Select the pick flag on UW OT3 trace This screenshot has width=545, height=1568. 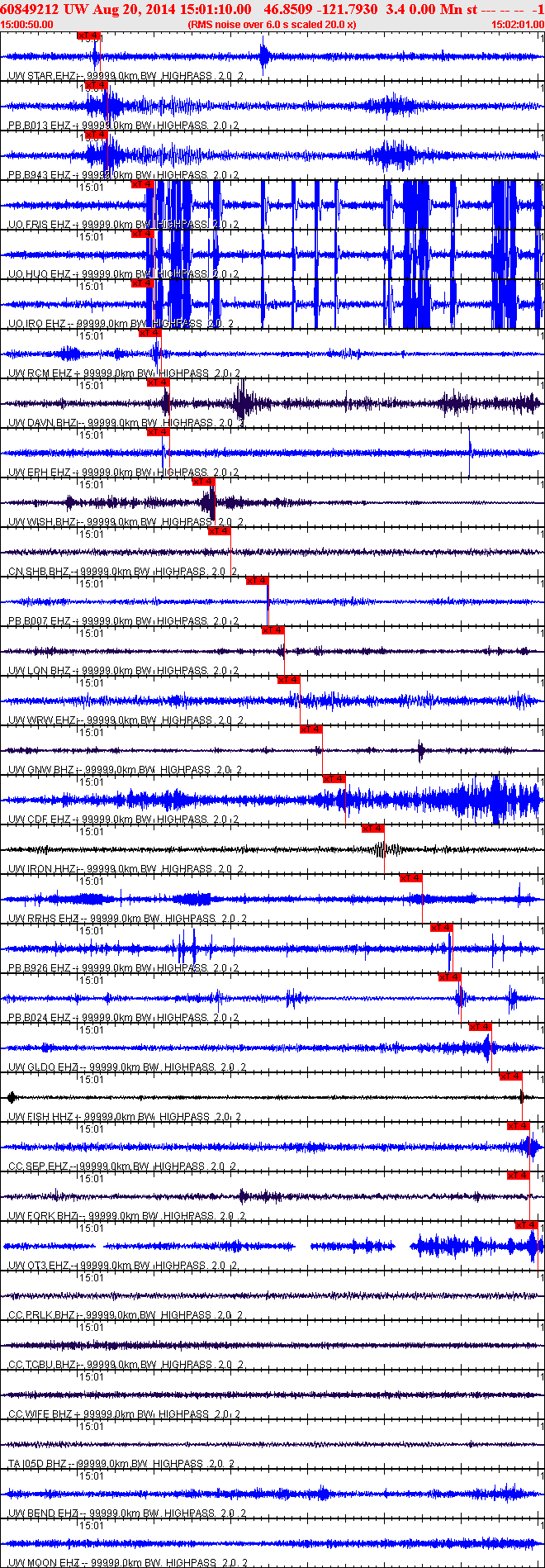click(526, 1225)
